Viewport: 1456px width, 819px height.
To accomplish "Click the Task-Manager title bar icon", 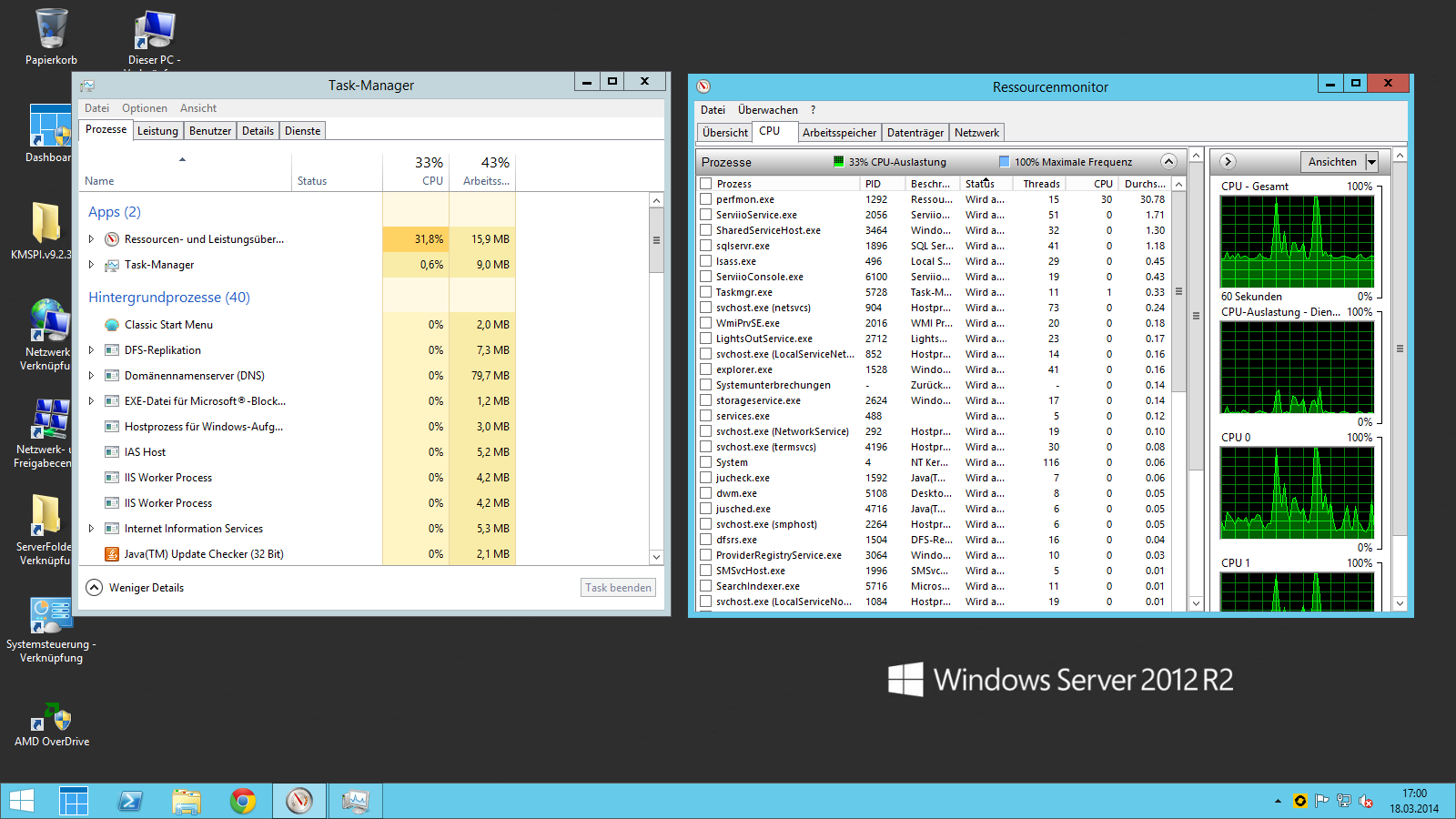I will 87,86.
